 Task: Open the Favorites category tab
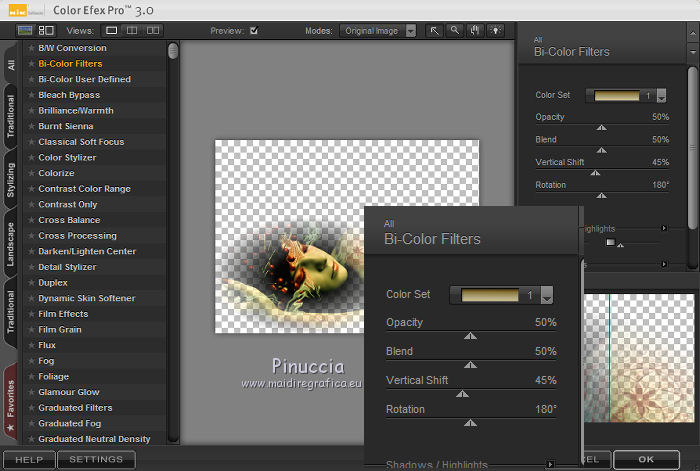click(11, 399)
